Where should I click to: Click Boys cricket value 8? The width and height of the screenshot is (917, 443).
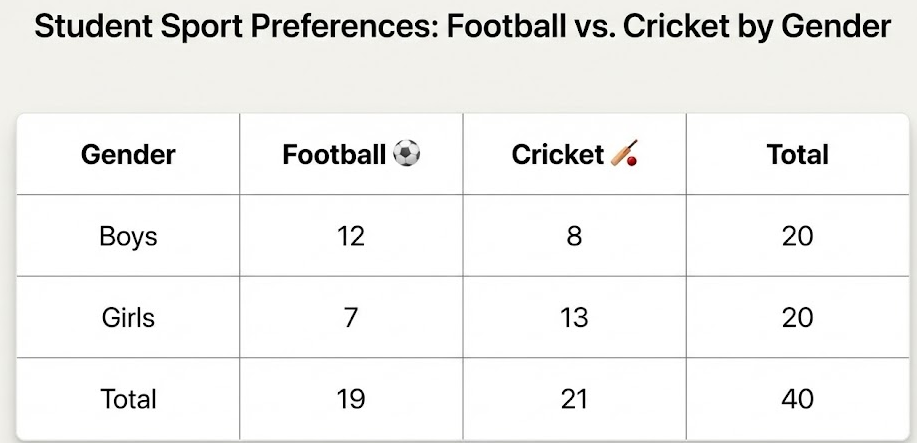click(574, 236)
